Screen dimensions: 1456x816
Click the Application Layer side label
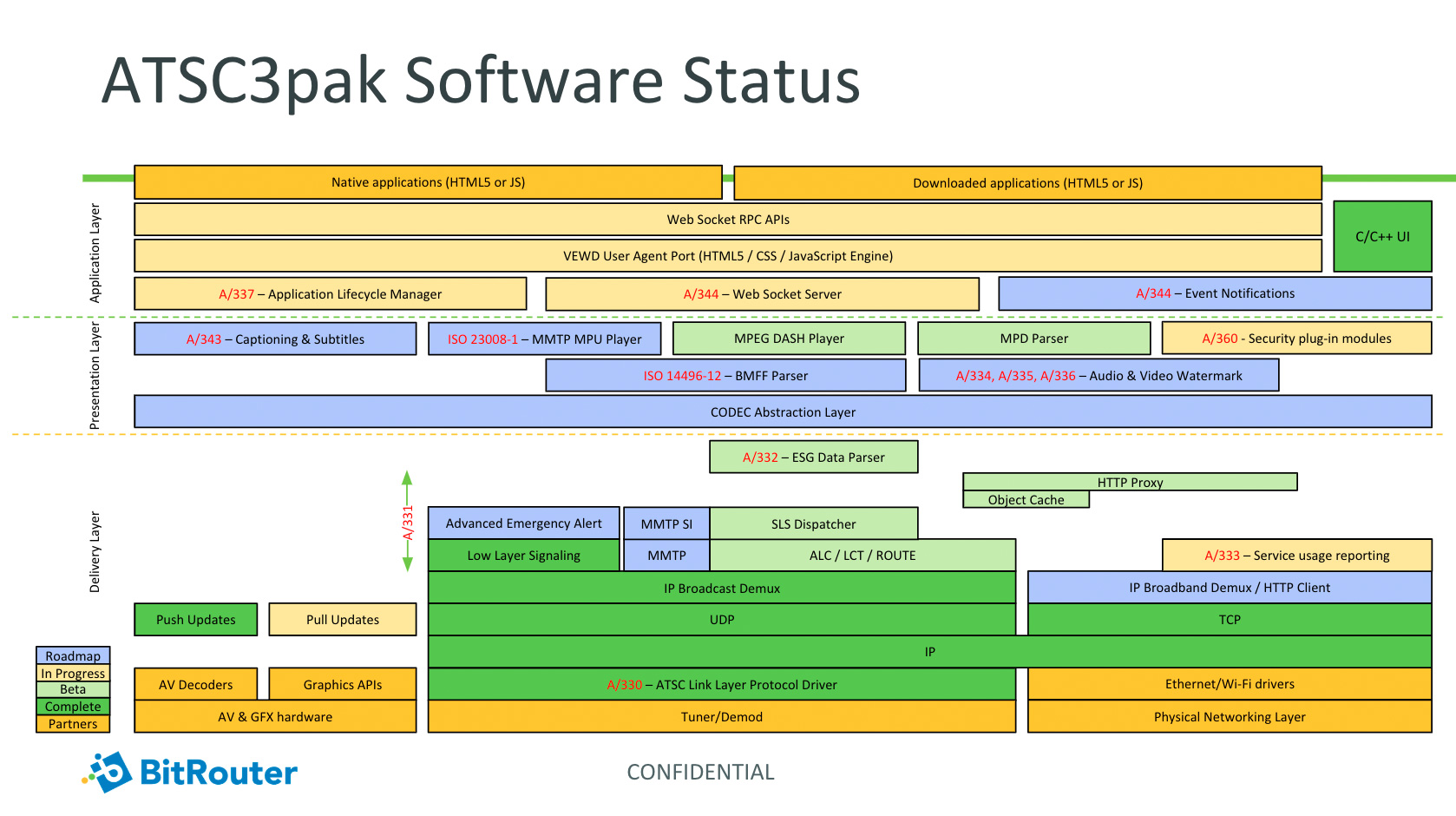click(x=95, y=253)
